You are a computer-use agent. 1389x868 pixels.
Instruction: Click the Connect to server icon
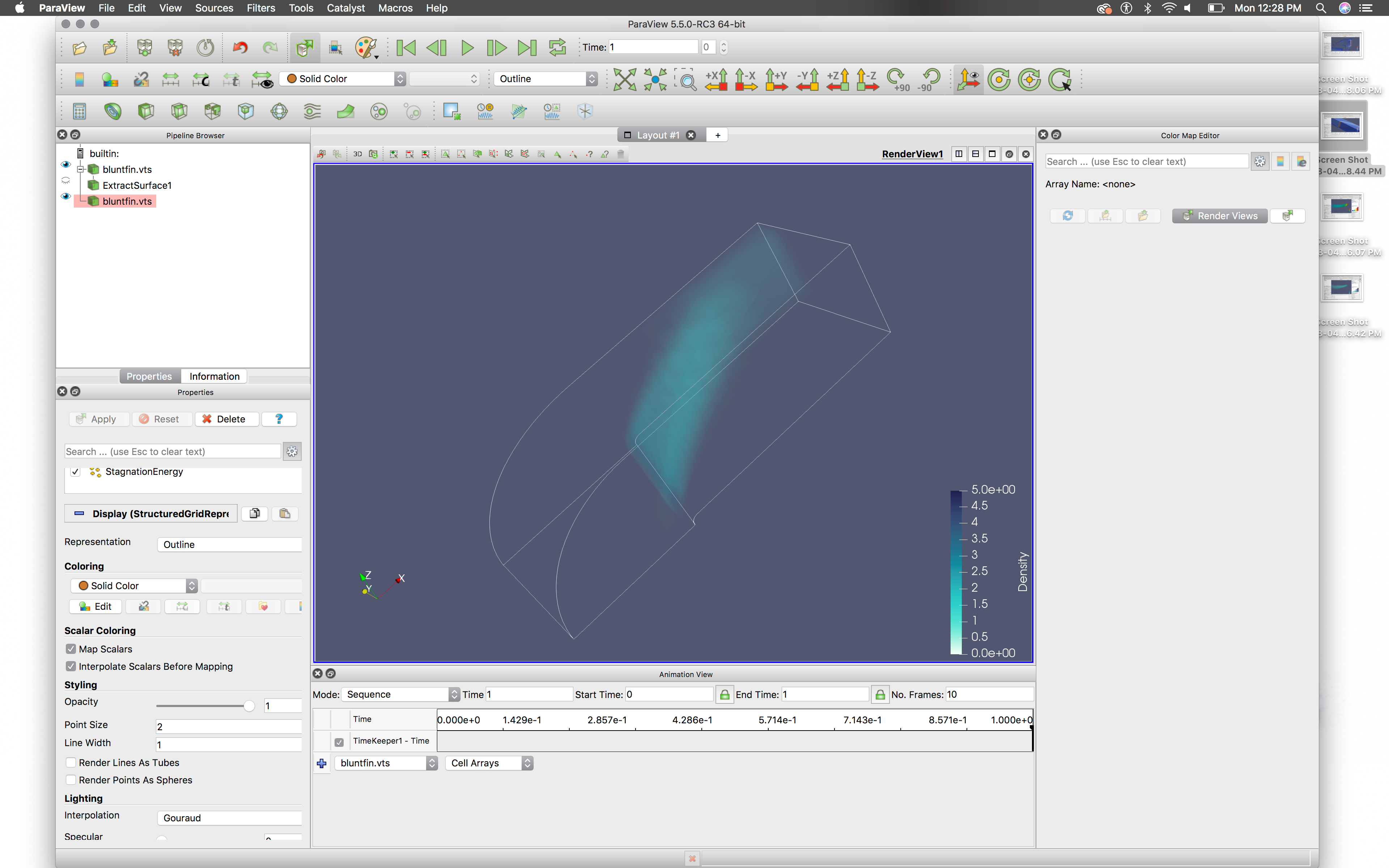pyautogui.click(x=145, y=48)
